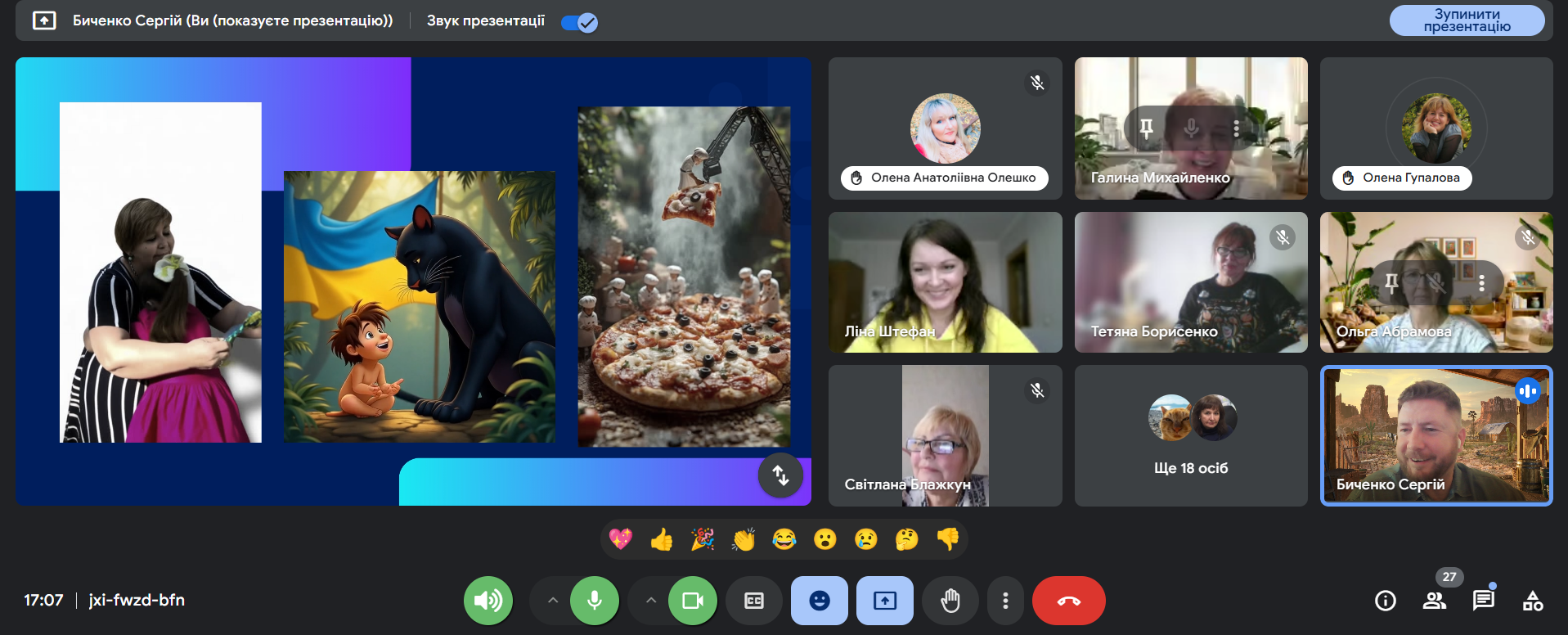Viewport: 1568px width, 635px height.
Task: Click the share screen presentation button
Action: (884, 601)
